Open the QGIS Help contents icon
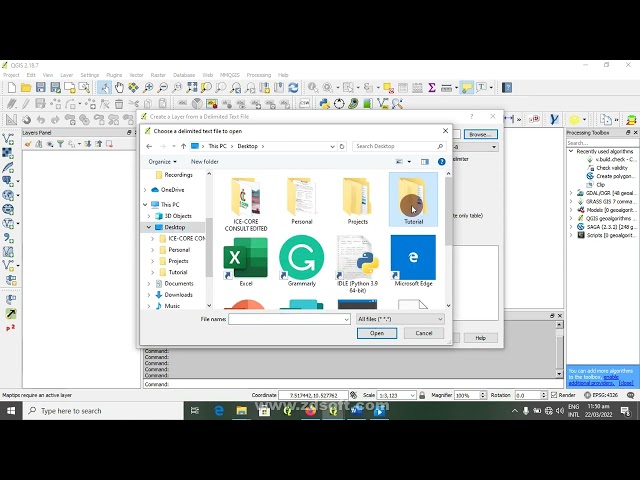640x480 pixels. 507,87
